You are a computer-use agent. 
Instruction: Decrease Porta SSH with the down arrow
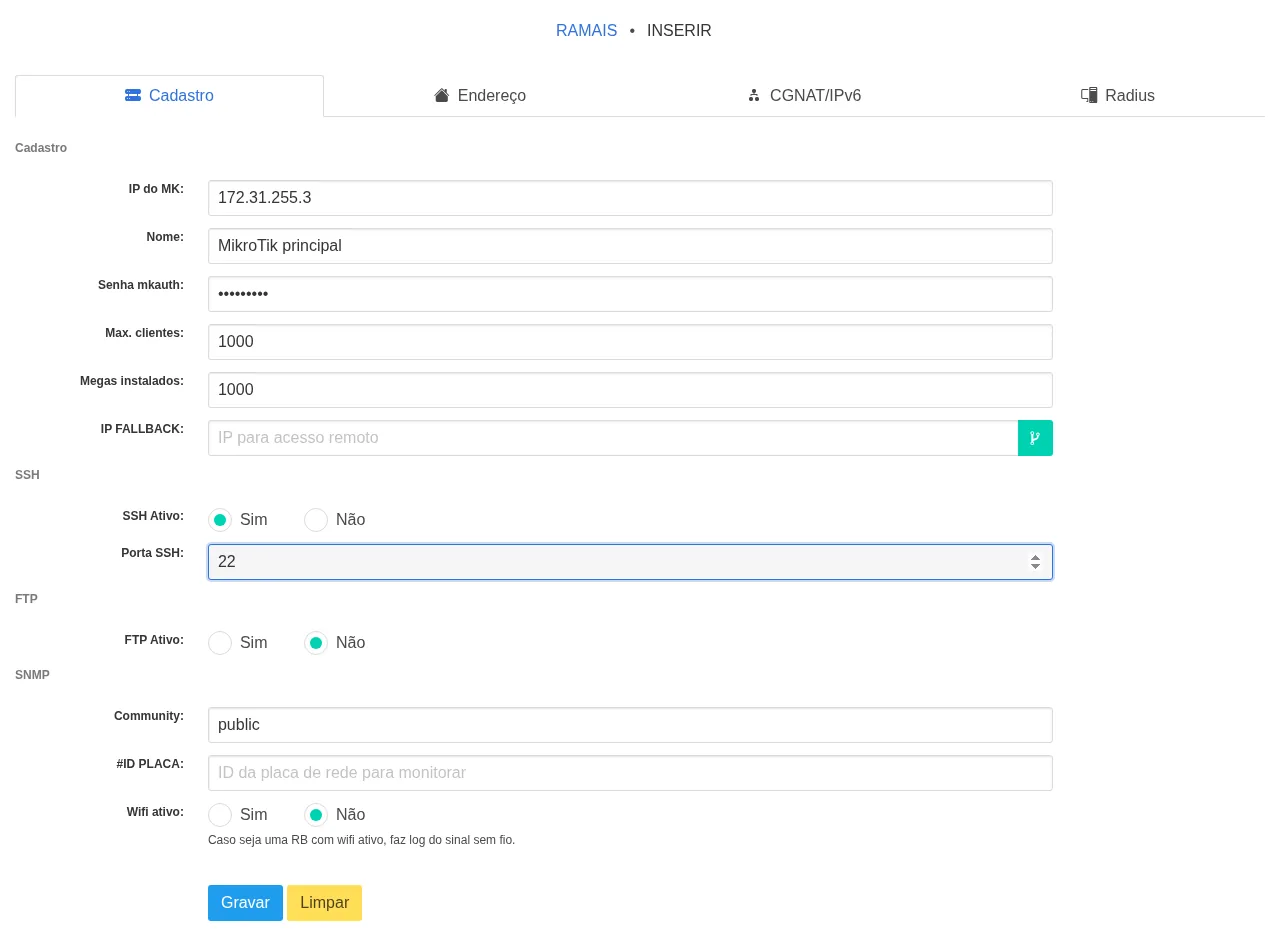pyautogui.click(x=1035, y=568)
